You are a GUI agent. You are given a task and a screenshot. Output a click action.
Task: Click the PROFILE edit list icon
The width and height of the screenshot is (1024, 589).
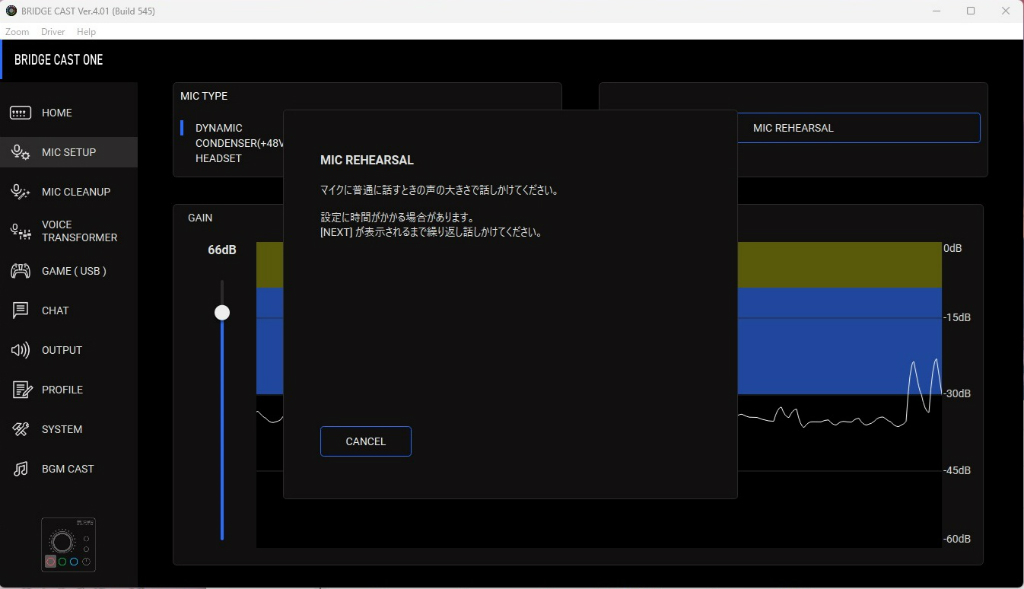pyautogui.click(x=22, y=390)
